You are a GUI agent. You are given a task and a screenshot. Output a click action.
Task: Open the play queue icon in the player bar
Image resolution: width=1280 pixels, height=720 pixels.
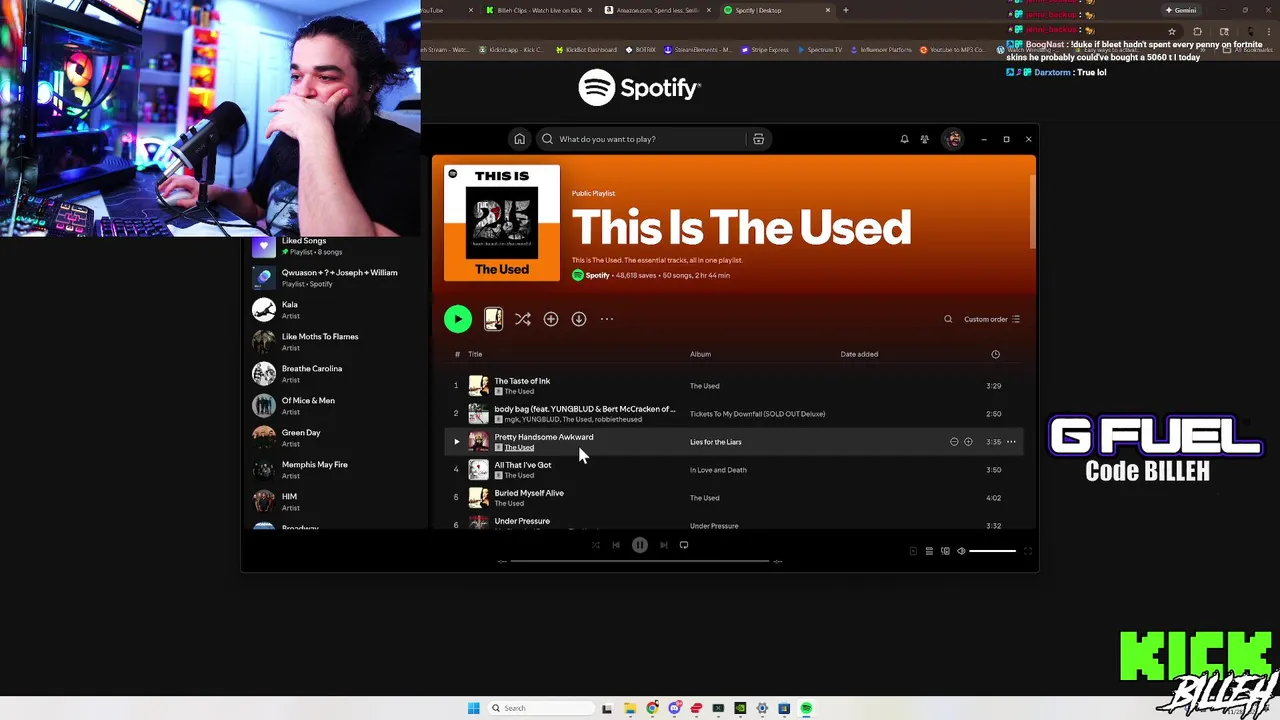(x=929, y=551)
